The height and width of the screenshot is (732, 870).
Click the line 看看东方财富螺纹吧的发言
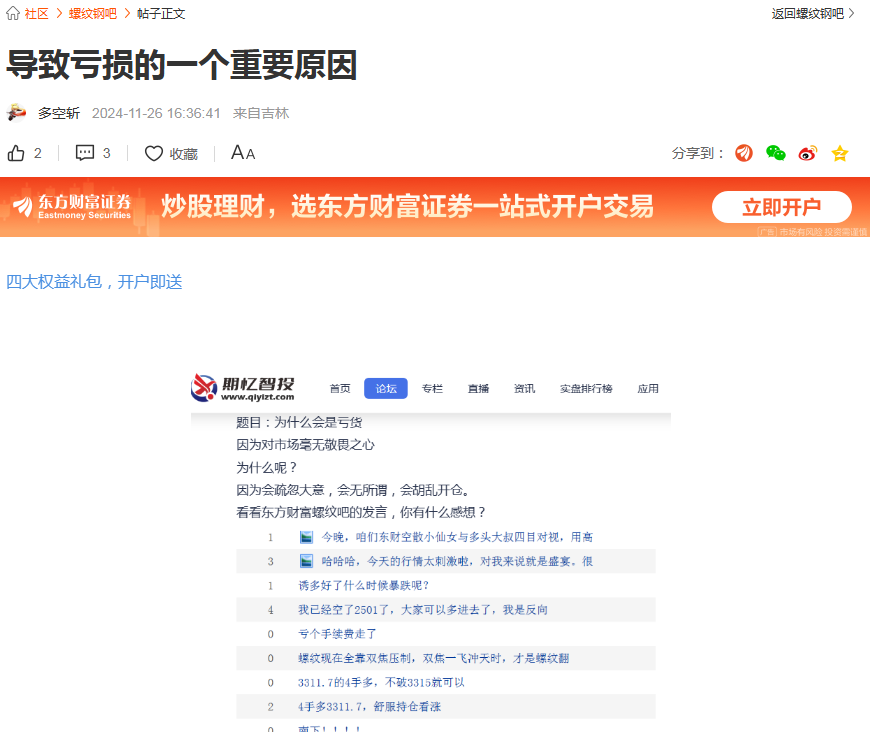[x=361, y=512]
